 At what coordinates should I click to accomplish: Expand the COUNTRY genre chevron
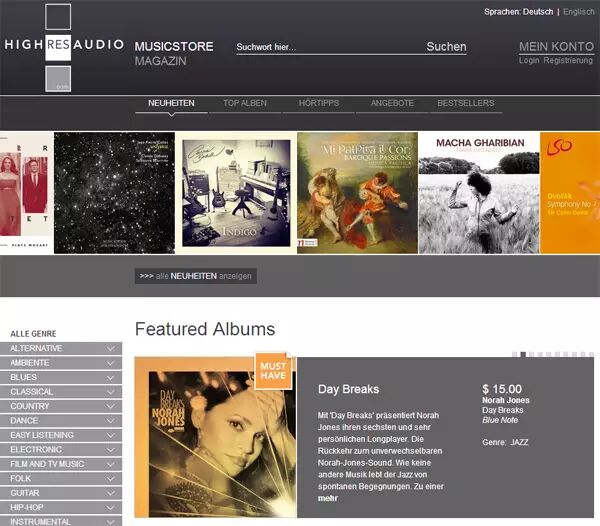click(111, 406)
